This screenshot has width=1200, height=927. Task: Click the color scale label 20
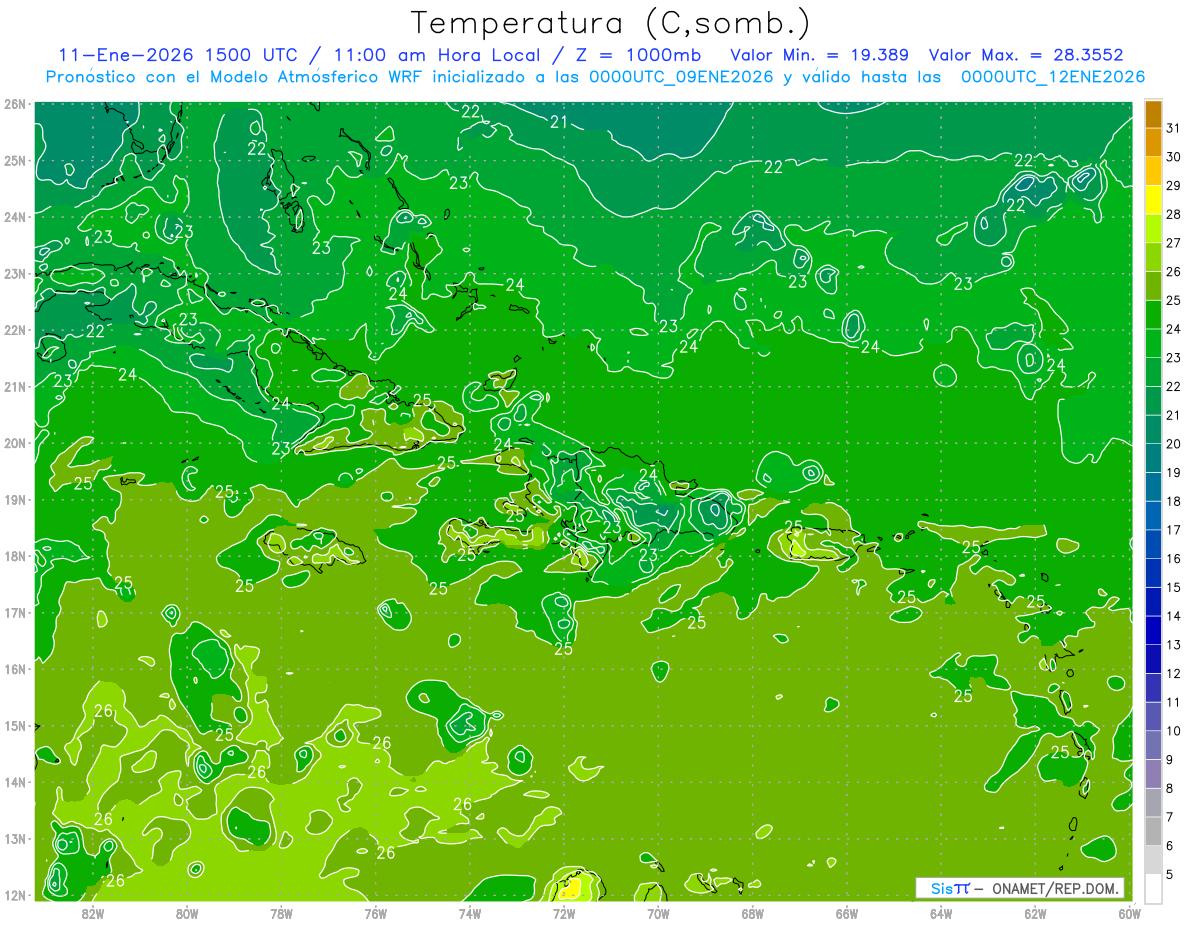point(1174,444)
